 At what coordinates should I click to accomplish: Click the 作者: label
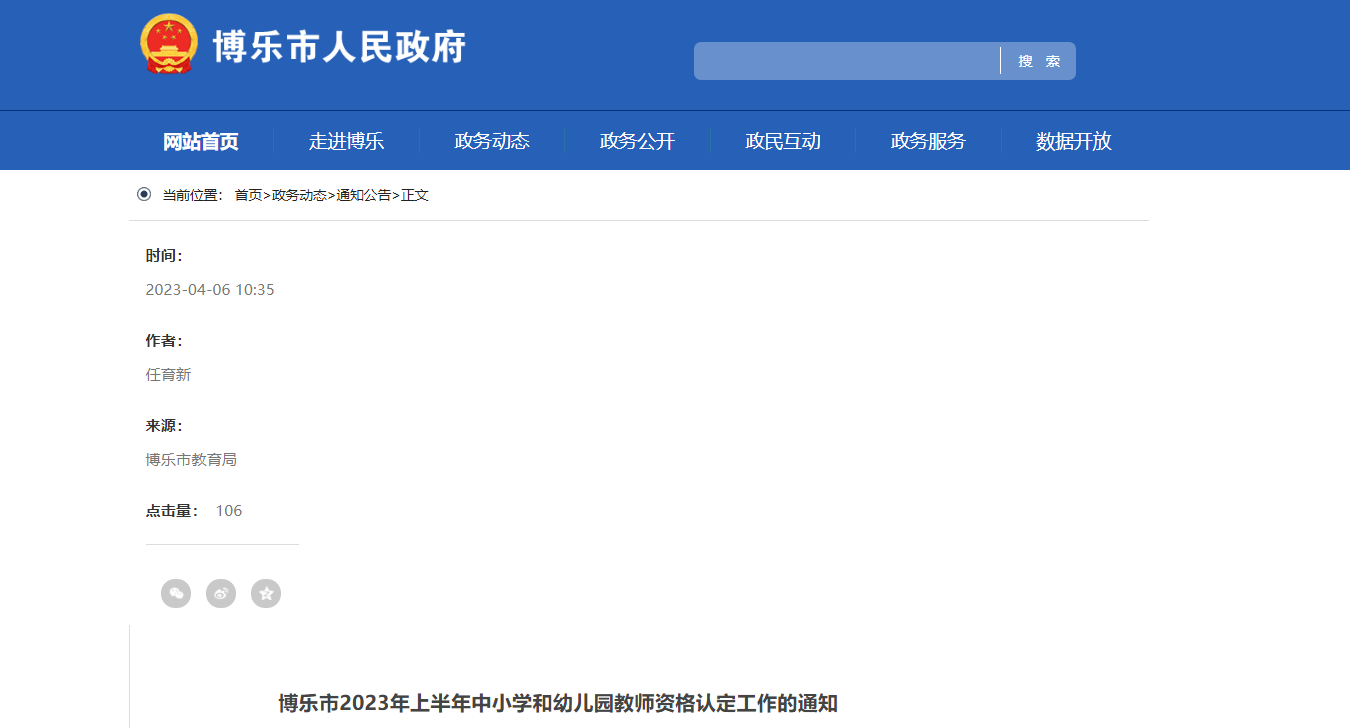(164, 341)
